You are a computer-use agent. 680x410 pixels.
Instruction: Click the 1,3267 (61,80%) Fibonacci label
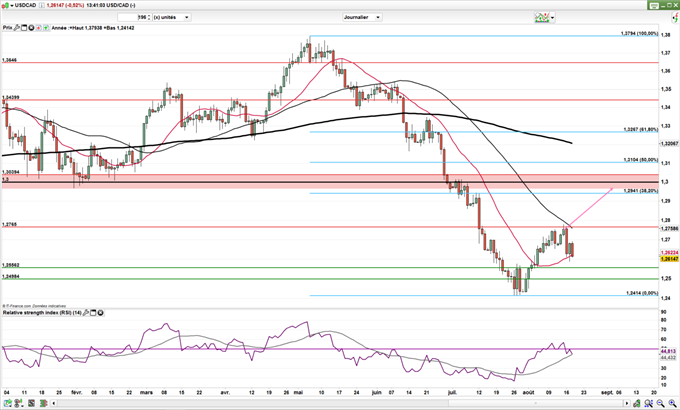coord(641,129)
